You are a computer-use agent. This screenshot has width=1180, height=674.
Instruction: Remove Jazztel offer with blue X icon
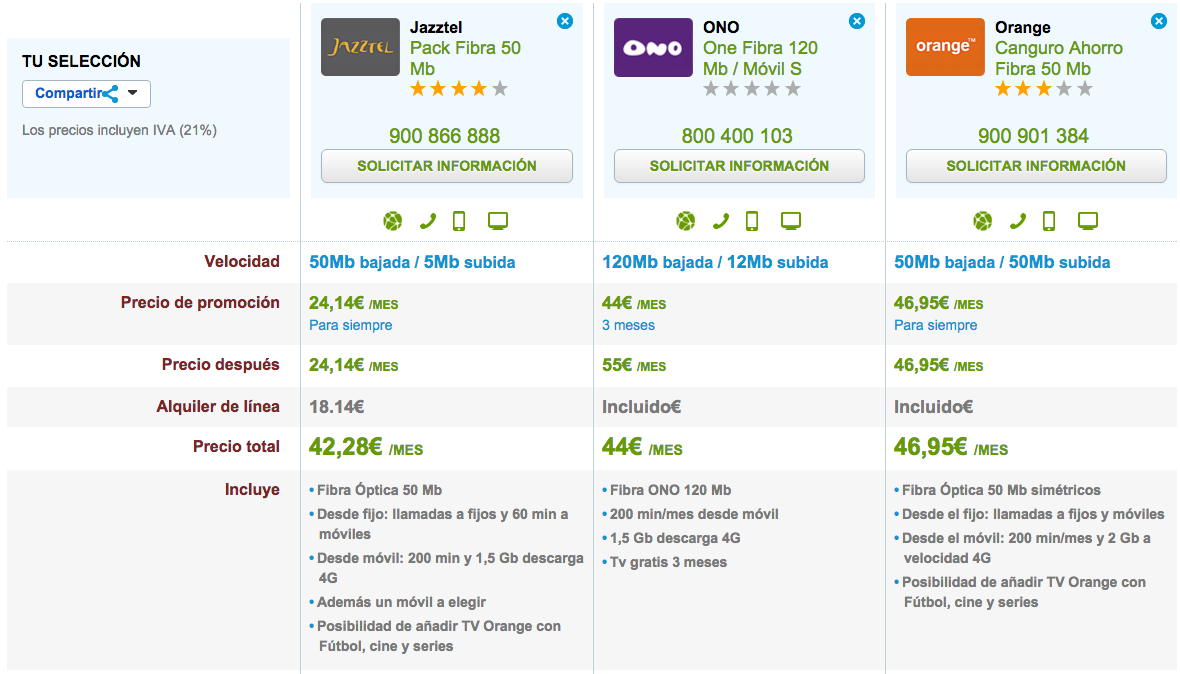click(564, 21)
